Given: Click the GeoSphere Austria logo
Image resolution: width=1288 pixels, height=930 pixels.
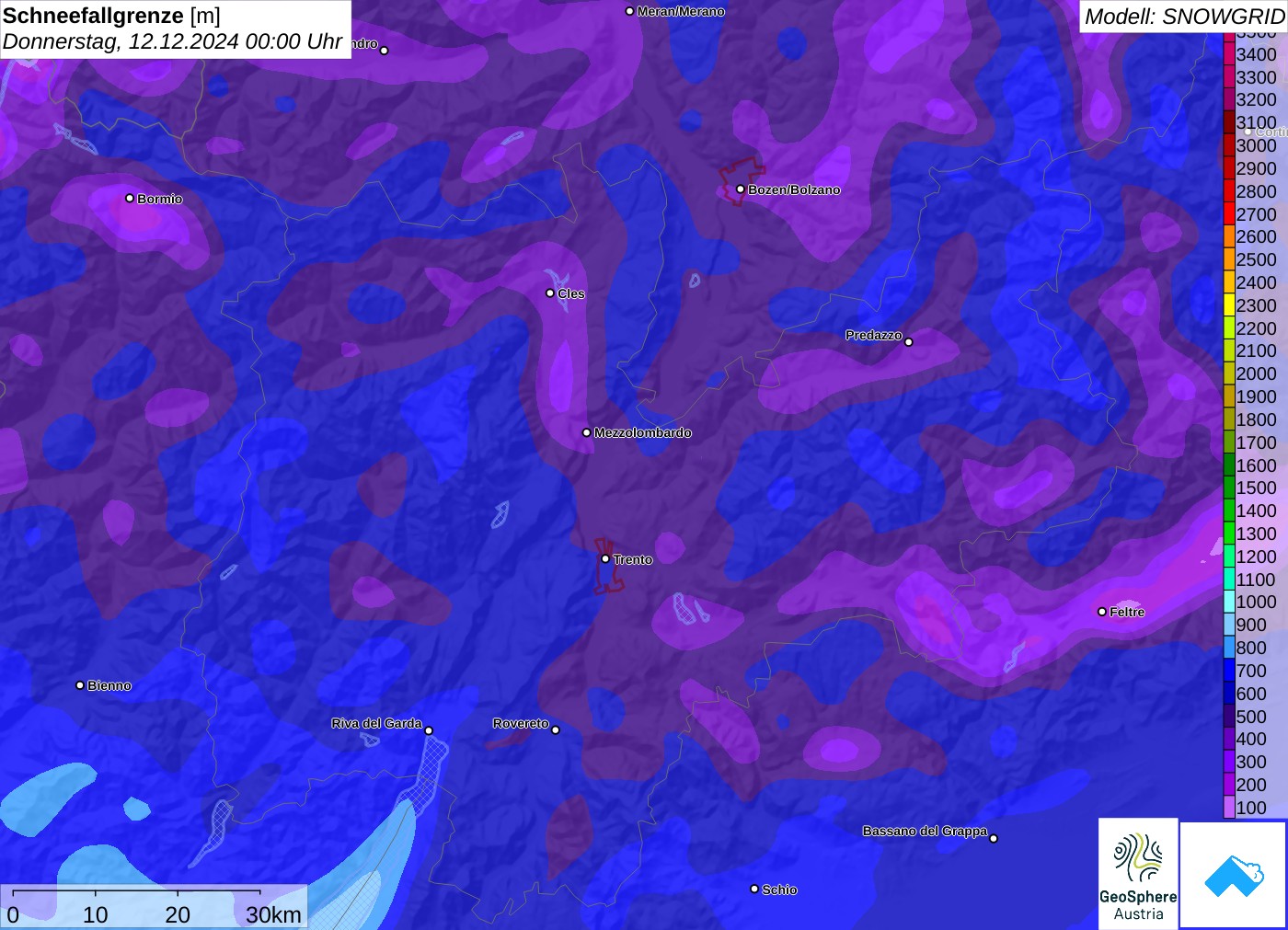Looking at the screenshot, I should (1138, 873).
